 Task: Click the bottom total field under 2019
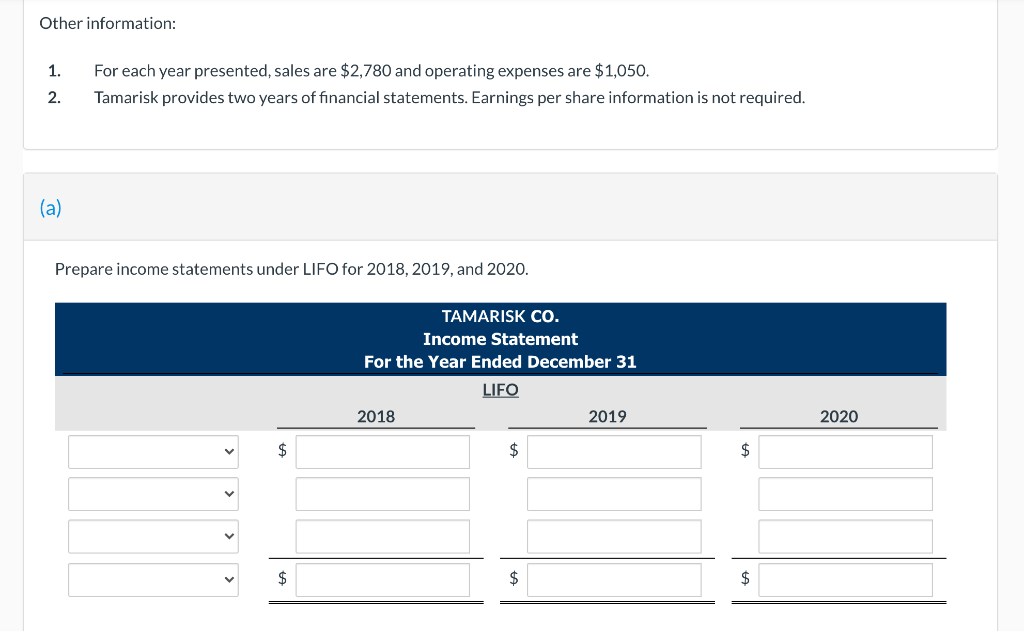click(613, 579)
